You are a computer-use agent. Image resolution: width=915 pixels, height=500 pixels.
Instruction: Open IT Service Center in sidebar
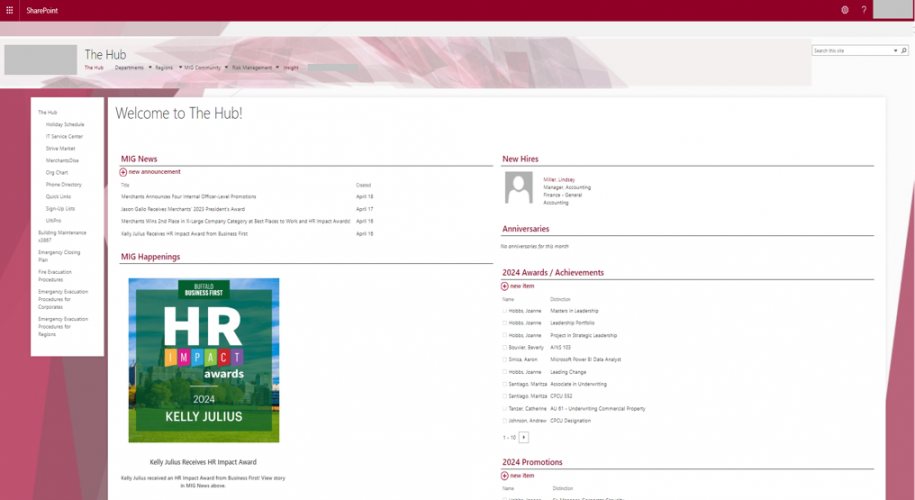pos(64,137)
